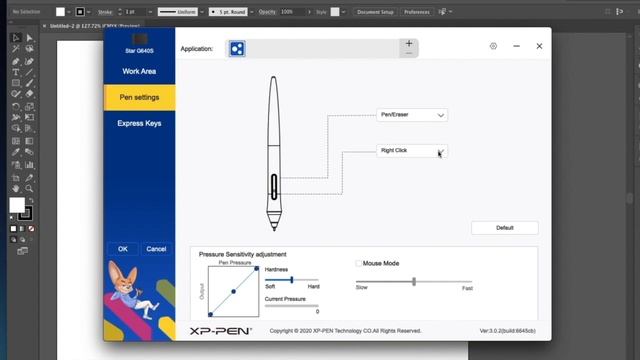Activate the Line Segment tool
This screenshot has width=640, height=360.
tap(29, 73)
